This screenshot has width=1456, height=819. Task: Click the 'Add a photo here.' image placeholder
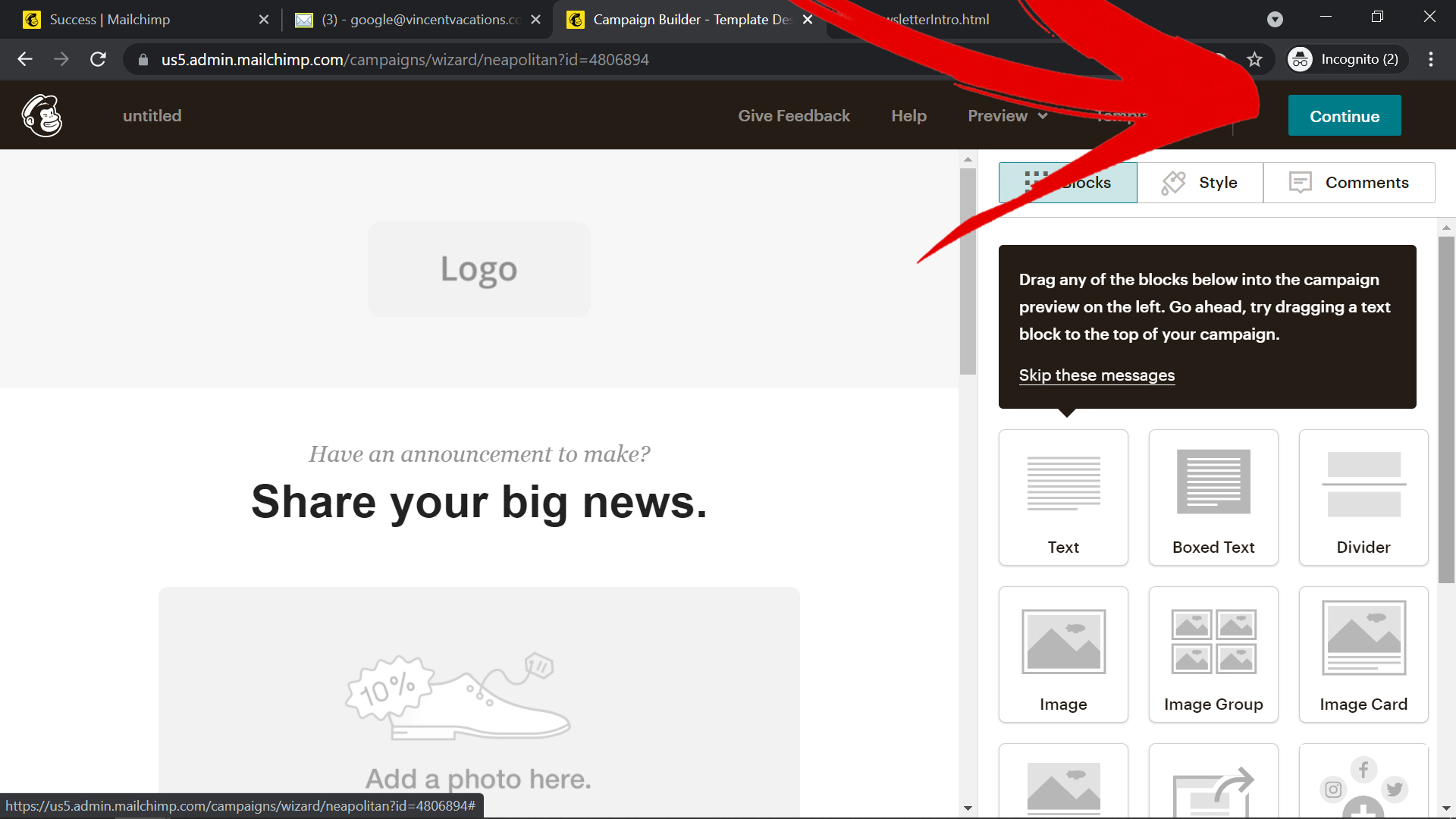[479, 701]
